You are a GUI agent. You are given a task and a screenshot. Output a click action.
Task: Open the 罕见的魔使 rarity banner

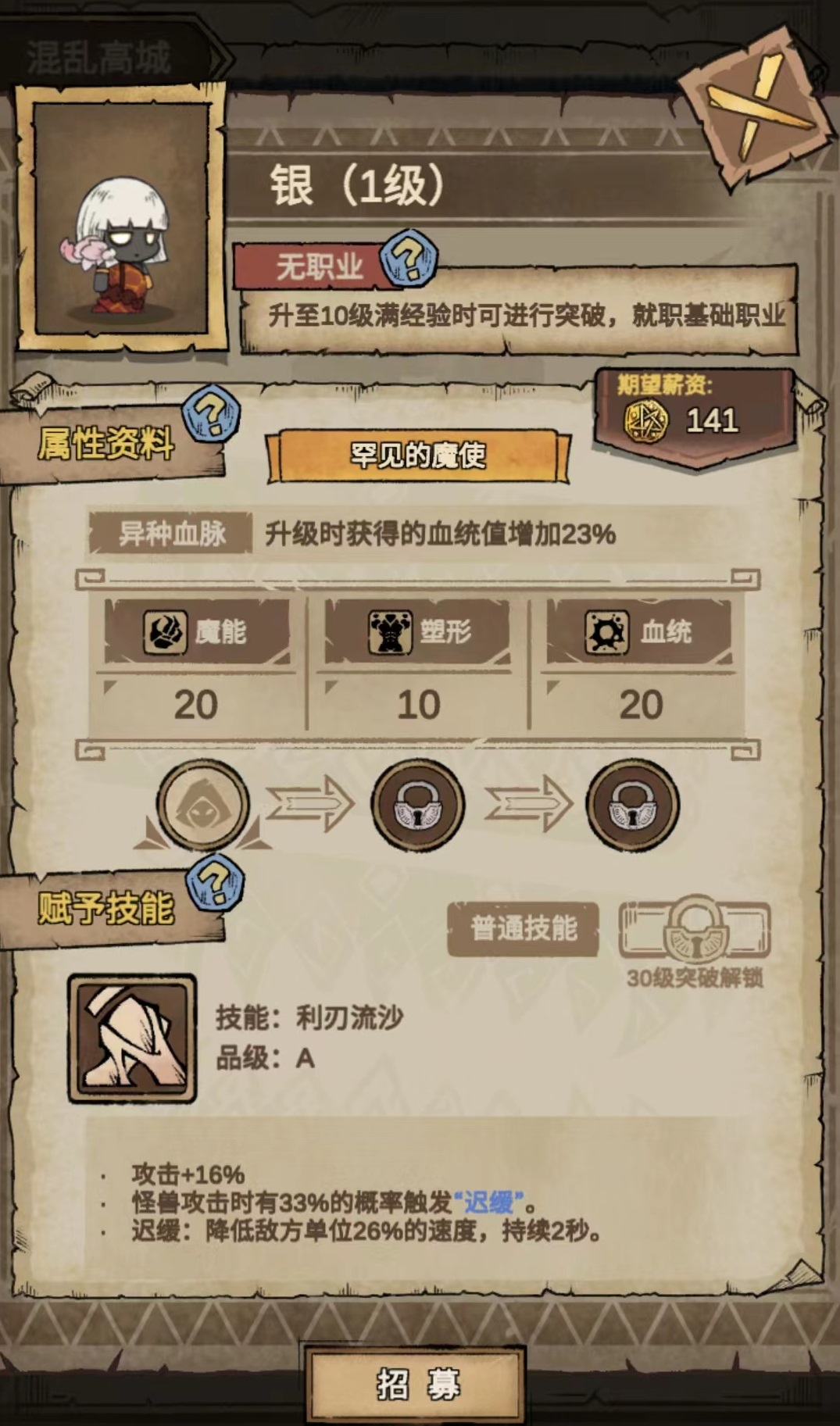point(418,456)
